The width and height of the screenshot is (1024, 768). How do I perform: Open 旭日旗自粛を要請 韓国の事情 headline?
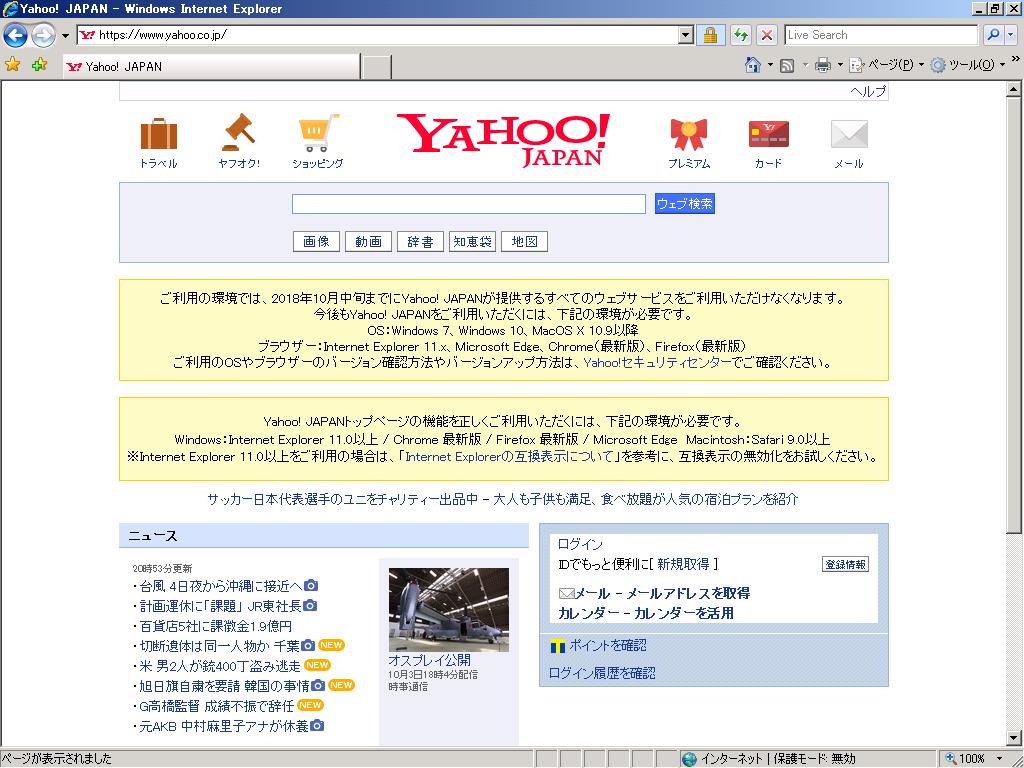[x=224, y=686]
